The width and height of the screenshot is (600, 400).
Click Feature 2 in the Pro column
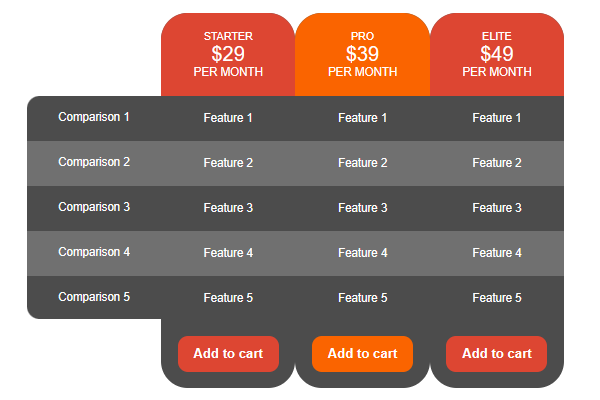(362, 163)
